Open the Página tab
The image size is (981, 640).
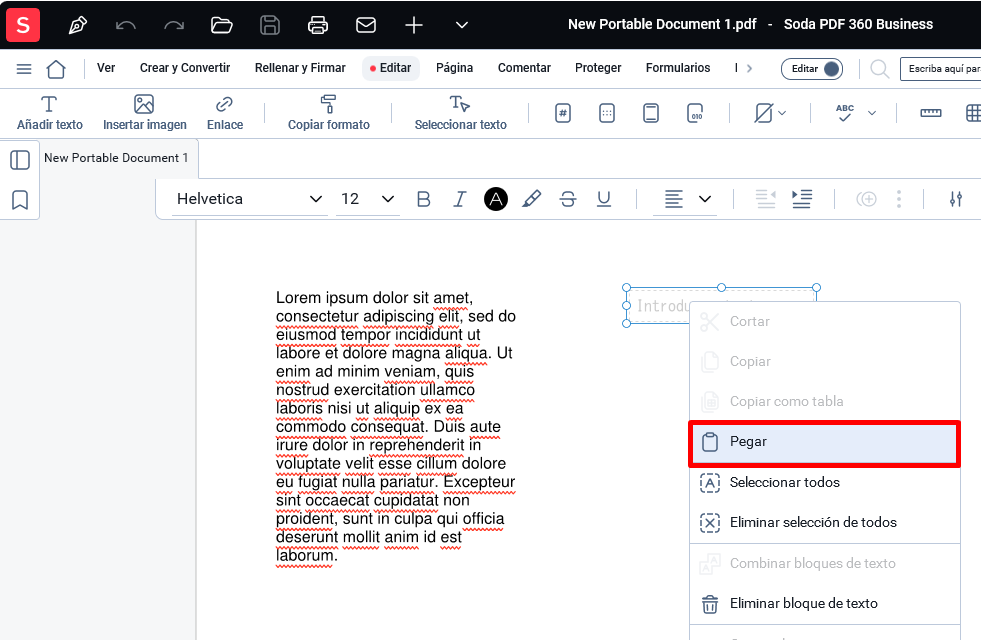[454, 68]
